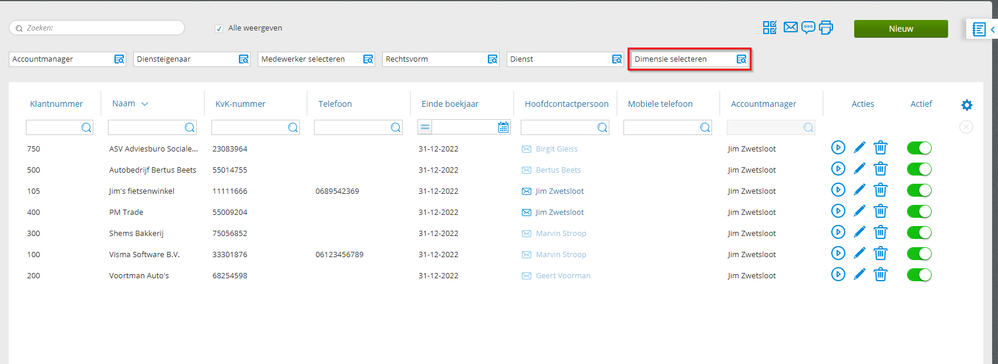Click the Klantnummer column filter field

(x=60, y=127)
